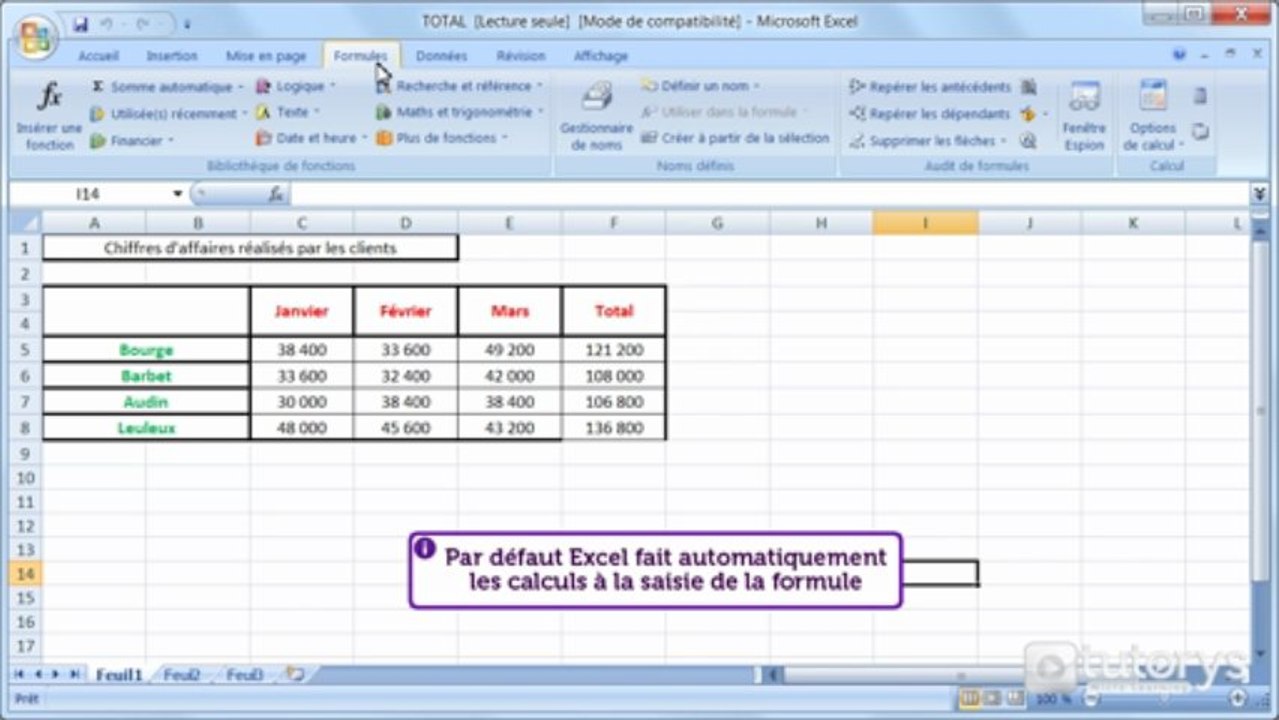Screen dimensions: 1279x720
Task: Click the Undo quick access icon
Action: [x=107, y=22]
